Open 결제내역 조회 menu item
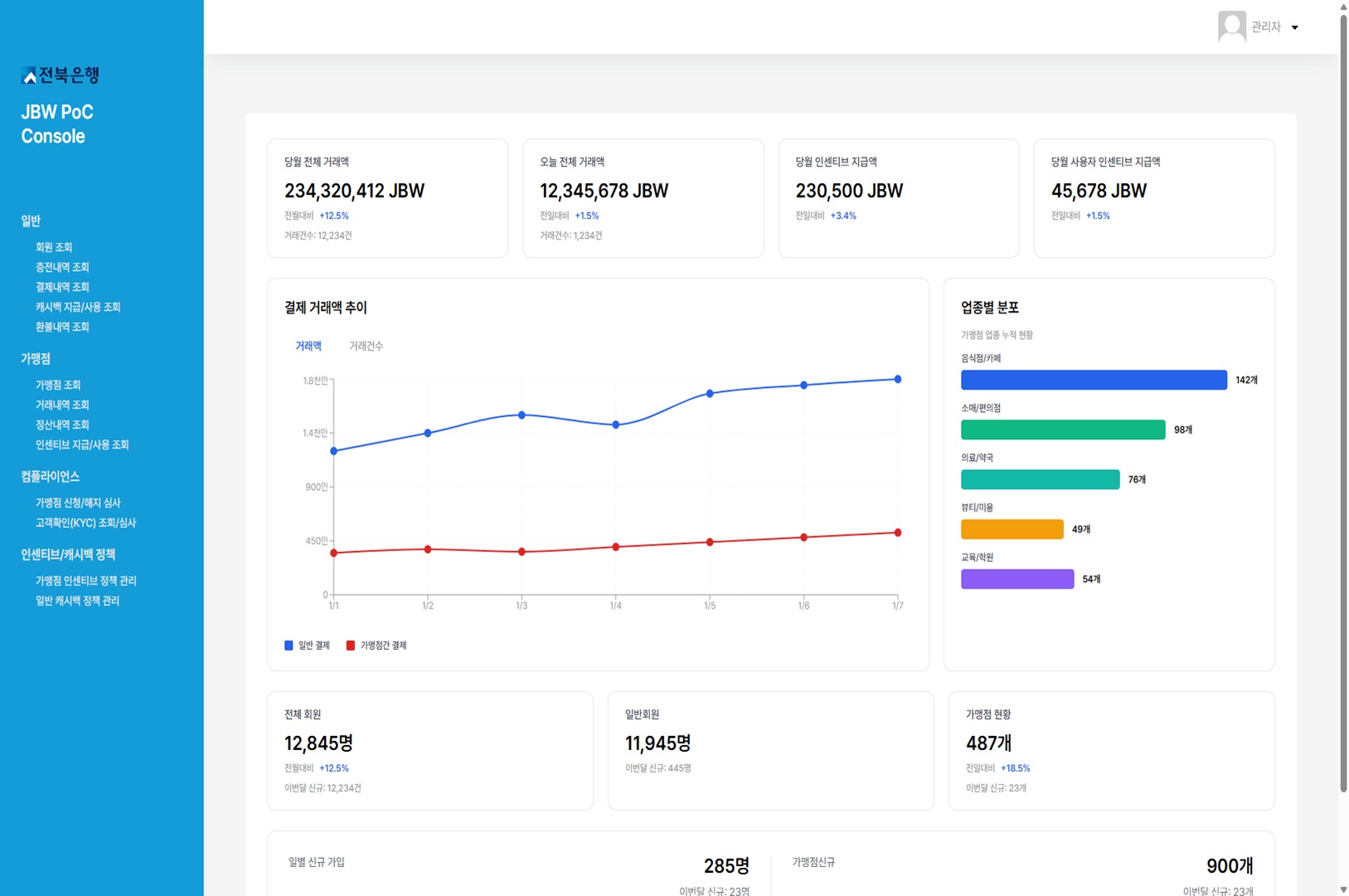Image resolution: width=1349 pixels, height=896 pixels. [62, 288]
